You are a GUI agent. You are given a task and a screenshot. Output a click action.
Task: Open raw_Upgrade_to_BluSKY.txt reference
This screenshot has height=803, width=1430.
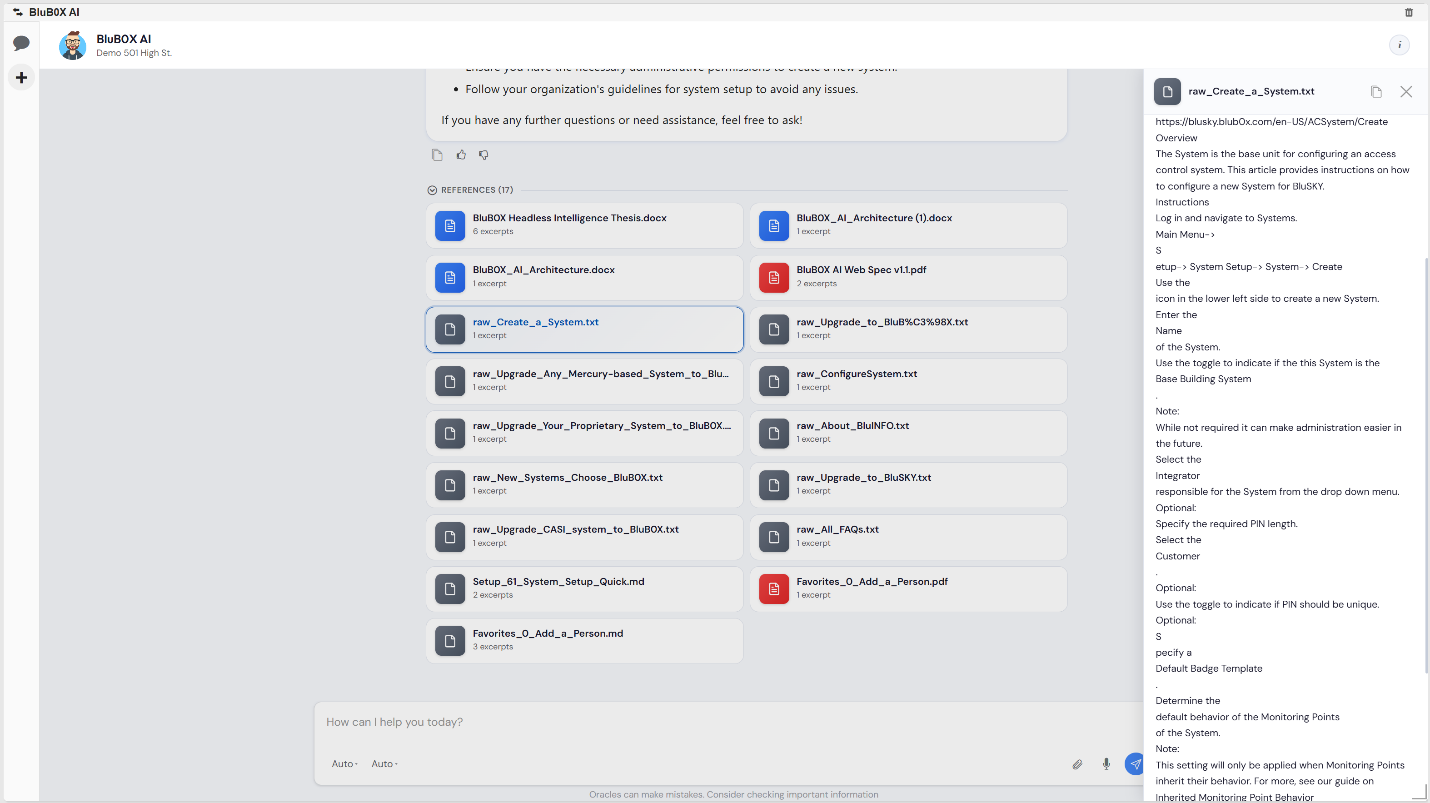coord(908,485)
